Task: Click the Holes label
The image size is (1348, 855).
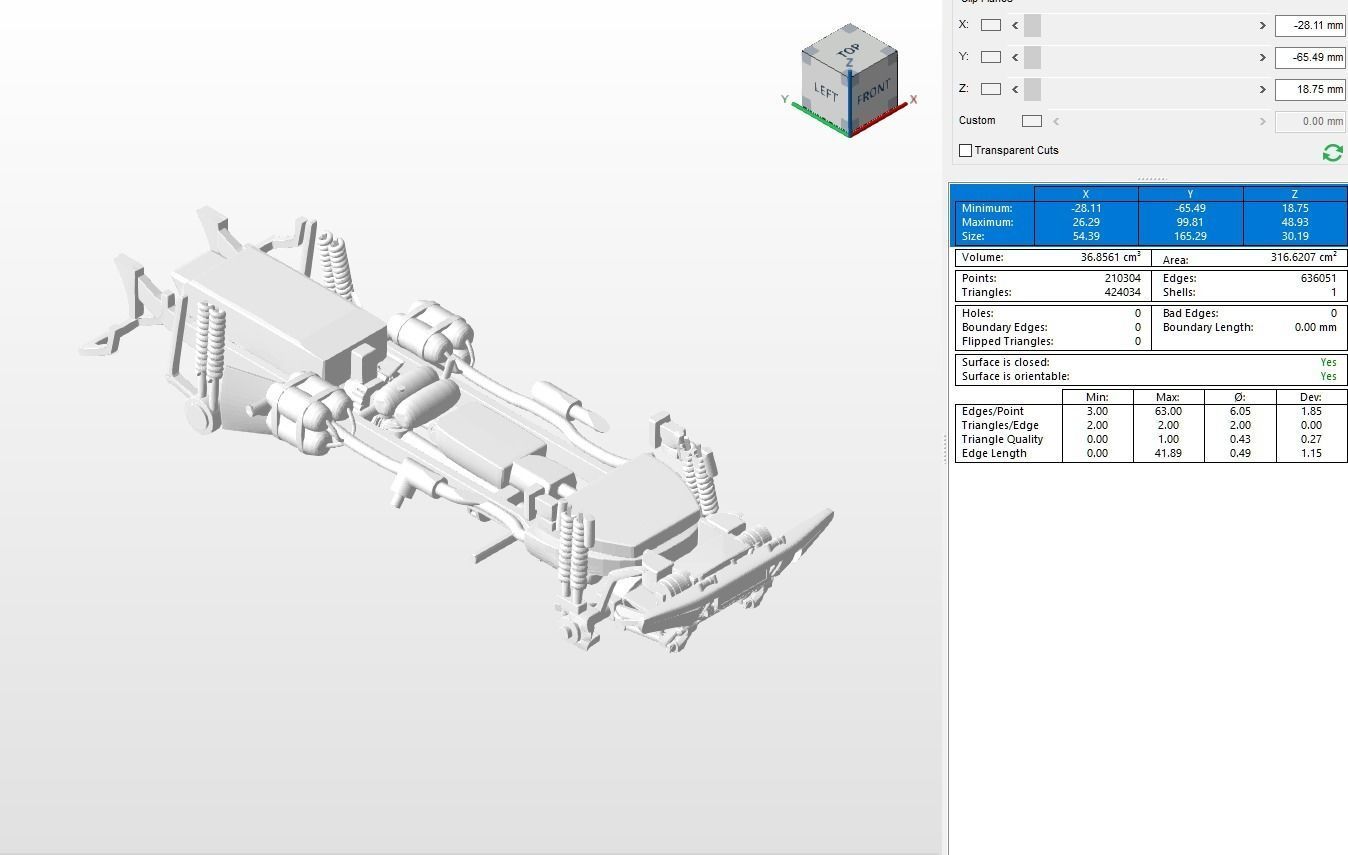Action: (977, 313)
